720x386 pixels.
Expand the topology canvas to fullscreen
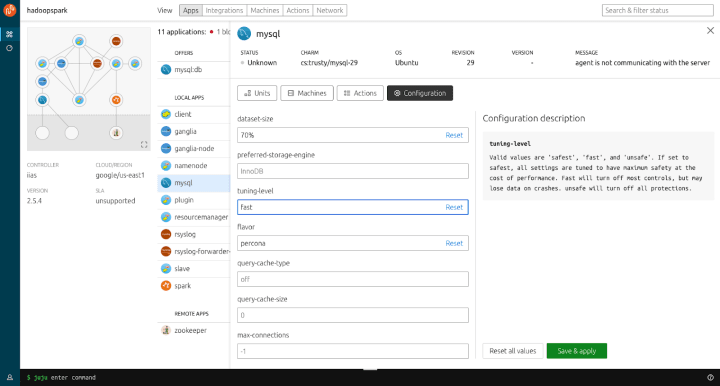pos(144,145)
